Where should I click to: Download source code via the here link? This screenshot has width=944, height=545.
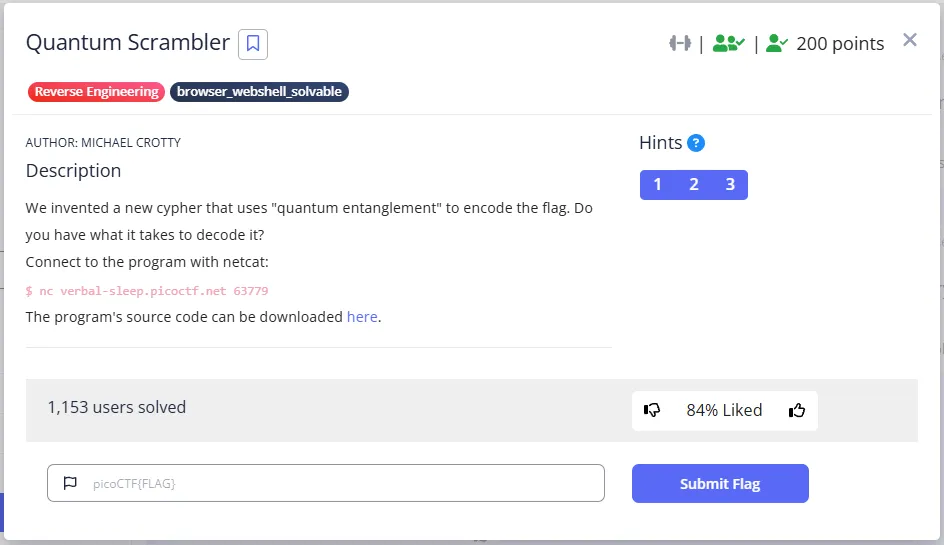[362, 317]
